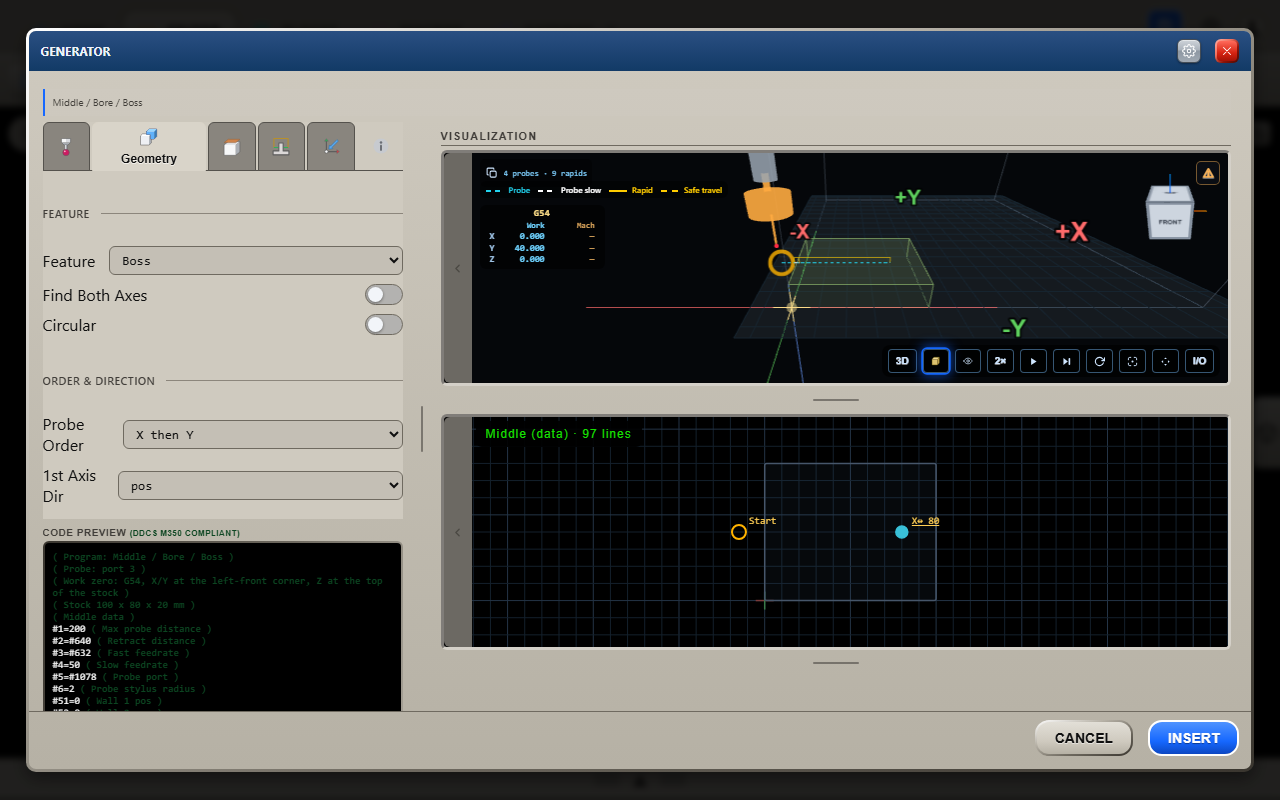Open the I/O panel button

pos(1198,361)
